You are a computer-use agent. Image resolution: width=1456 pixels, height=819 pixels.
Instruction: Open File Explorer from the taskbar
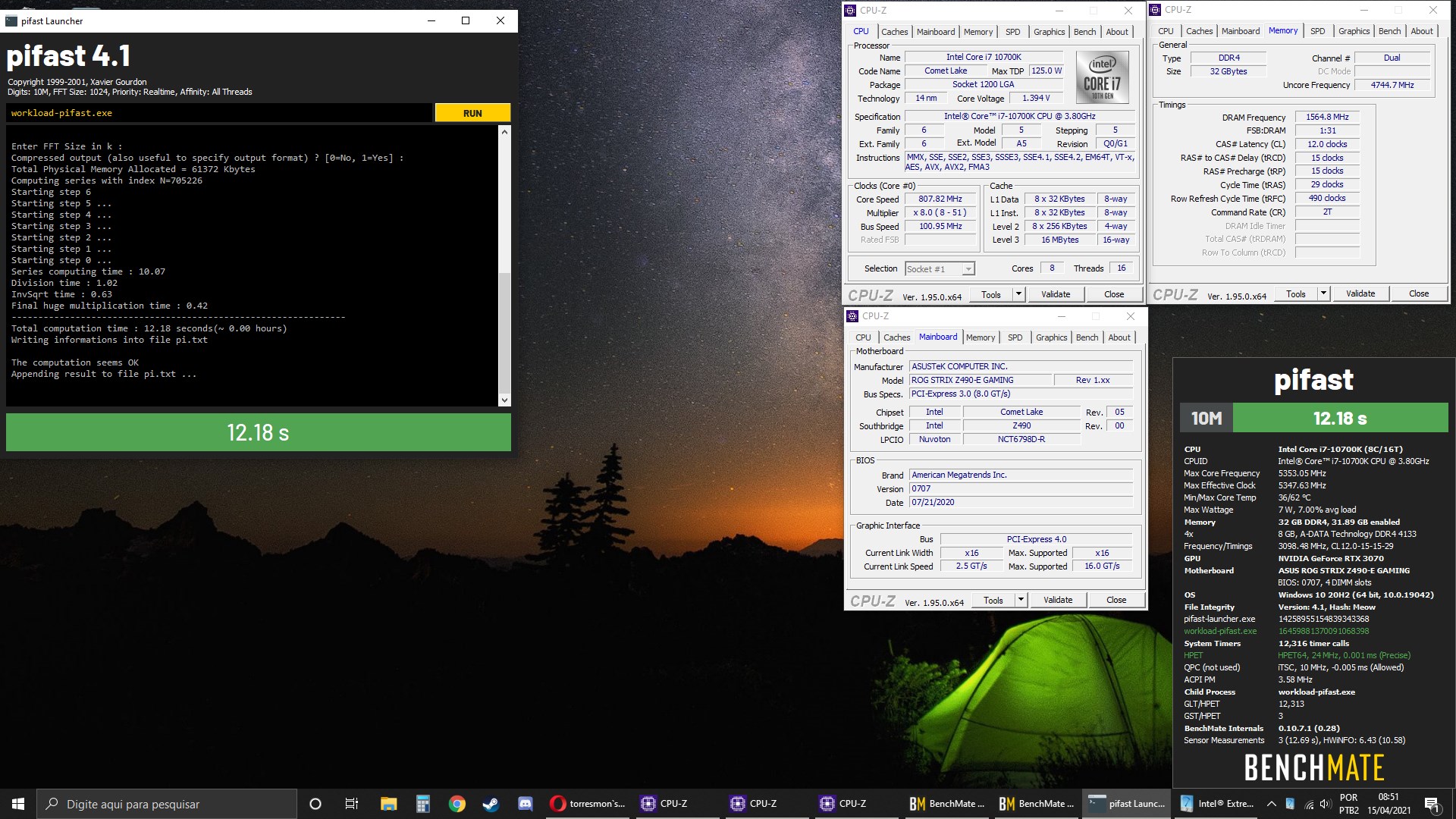pyautogui.click(x=388, y=804)
